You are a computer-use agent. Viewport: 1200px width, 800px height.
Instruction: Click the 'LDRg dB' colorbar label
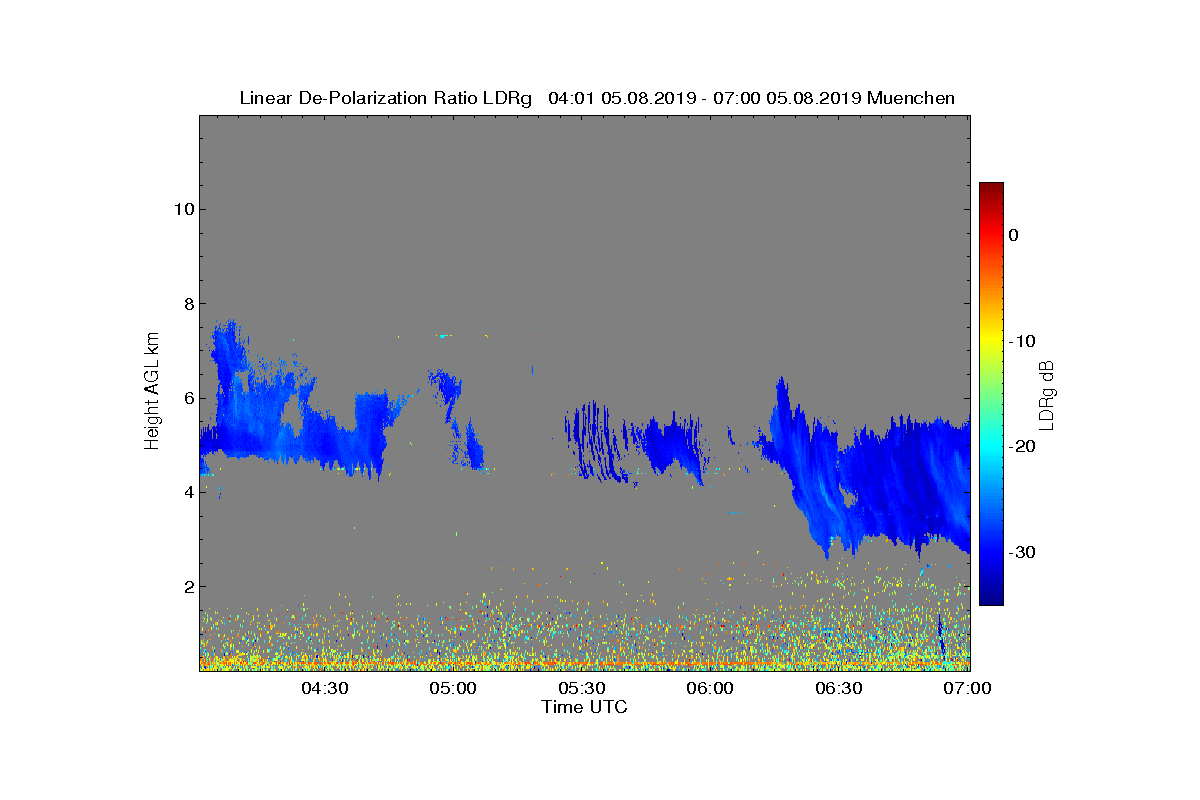point(1047,394)
